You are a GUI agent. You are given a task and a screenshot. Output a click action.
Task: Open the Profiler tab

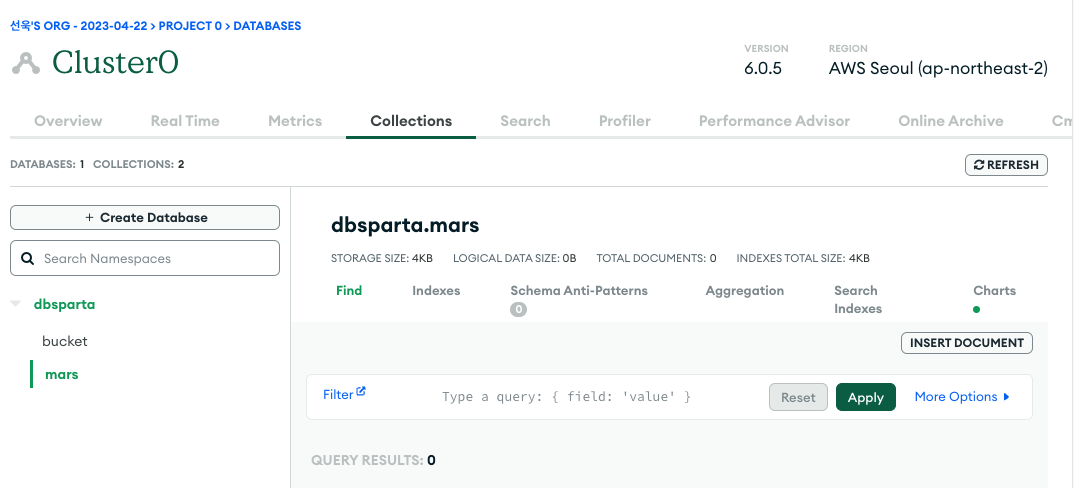point(625,121)
